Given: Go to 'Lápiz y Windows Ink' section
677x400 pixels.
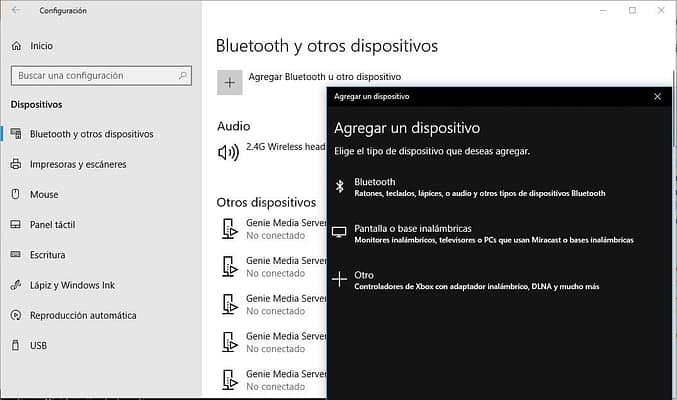Looking at the screenshot, I should tap(72, 285).
